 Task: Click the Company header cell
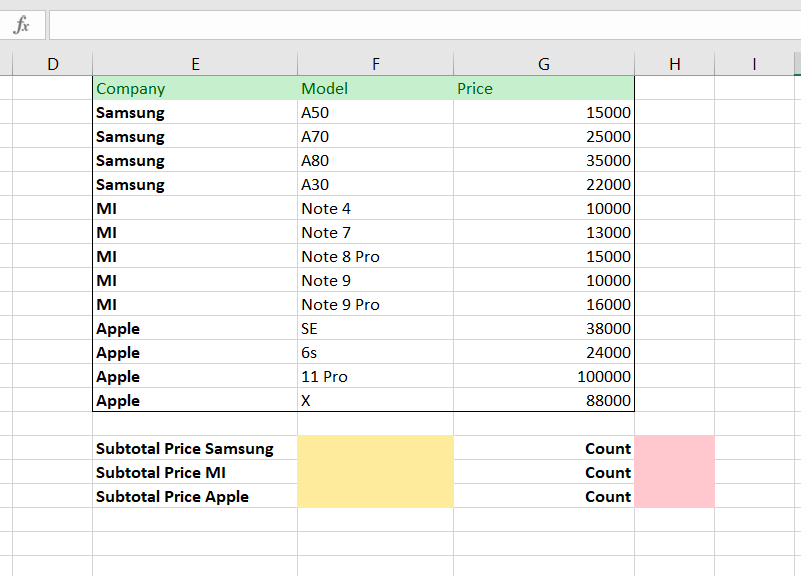coord(195,88)
